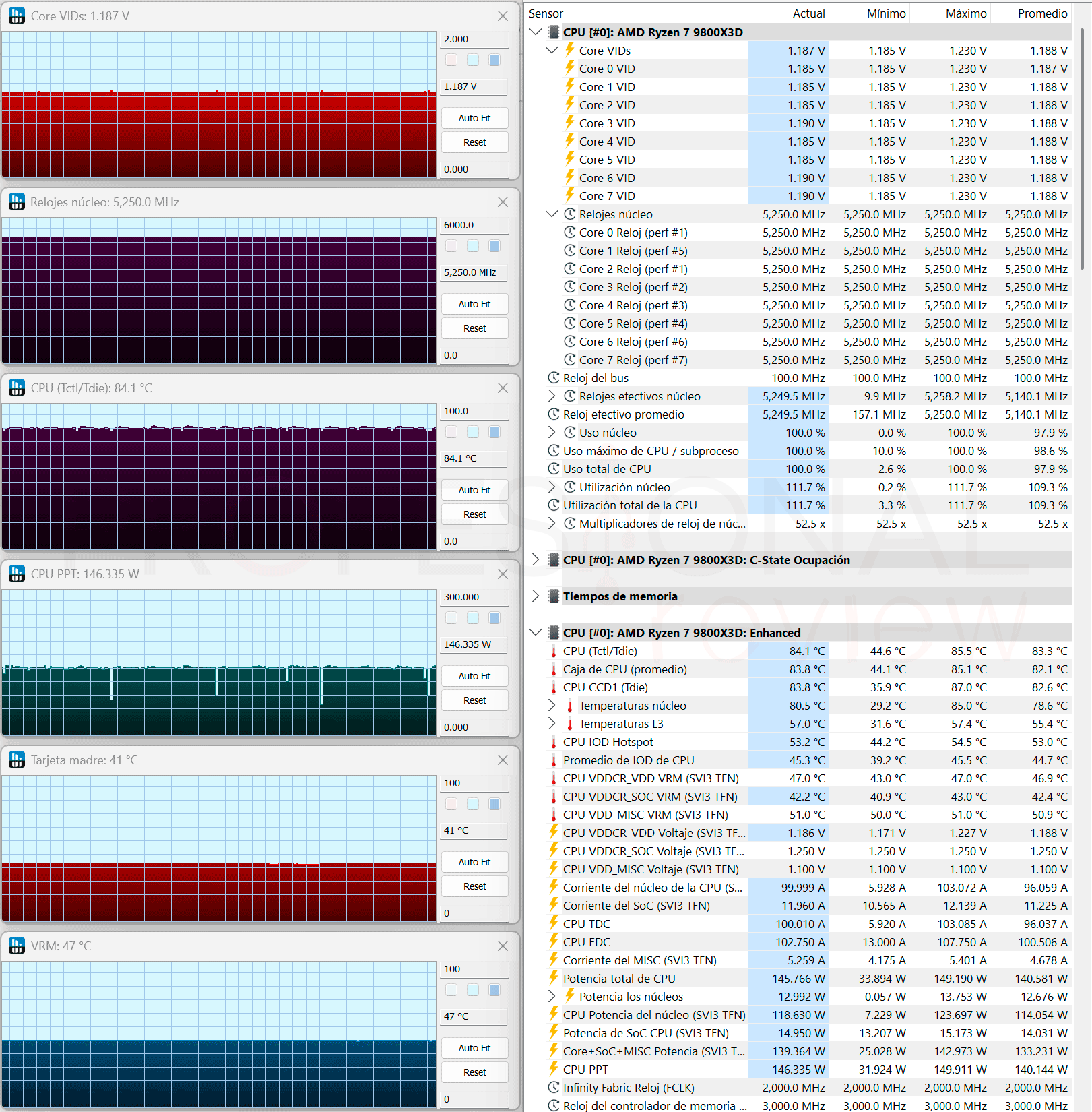Click the graph icon beside CPU (Tctl/Tdie) title
Viewport: 1092px width, 1112px height.
(17, 388)
